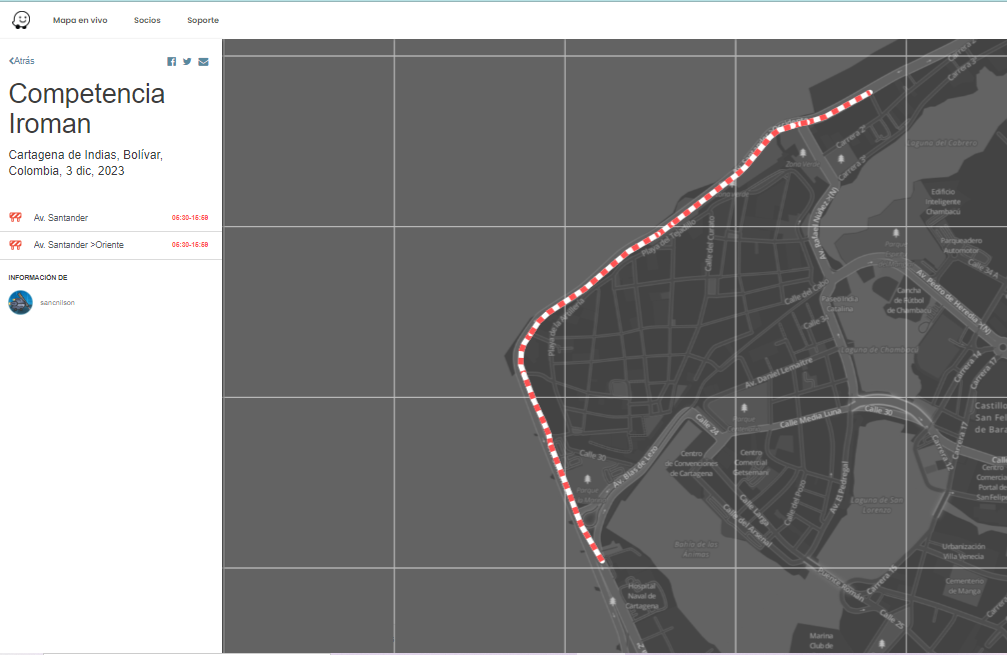Click the Laguna del Cabrero label
The height and width of the screenshot is (655, 1007).
pos(941,143)
